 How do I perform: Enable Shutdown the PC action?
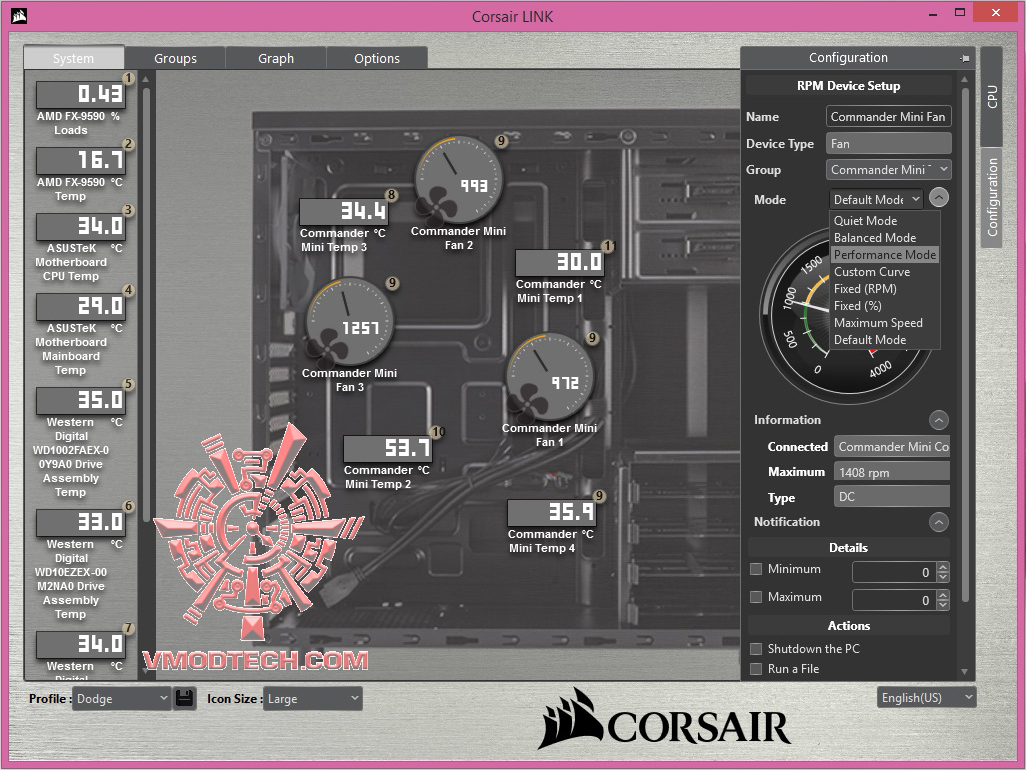(x=756, y=649)
